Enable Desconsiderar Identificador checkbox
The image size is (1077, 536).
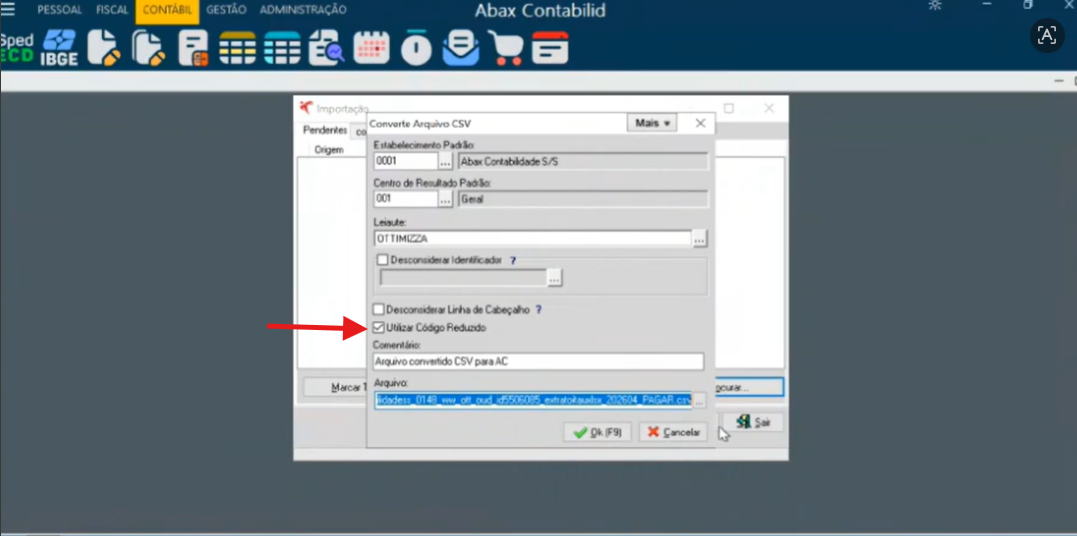383,260
